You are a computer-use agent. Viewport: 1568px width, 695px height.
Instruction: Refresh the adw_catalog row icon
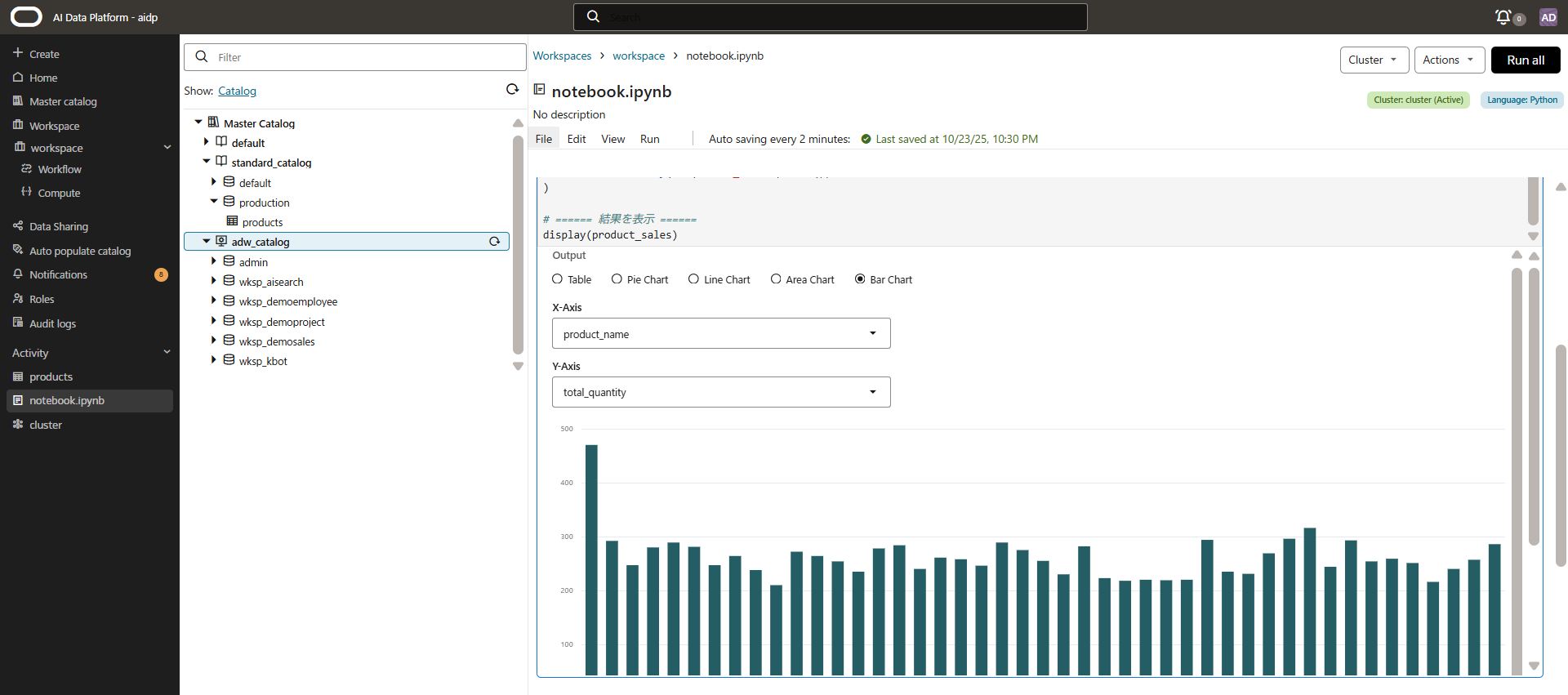coord(494,241)
